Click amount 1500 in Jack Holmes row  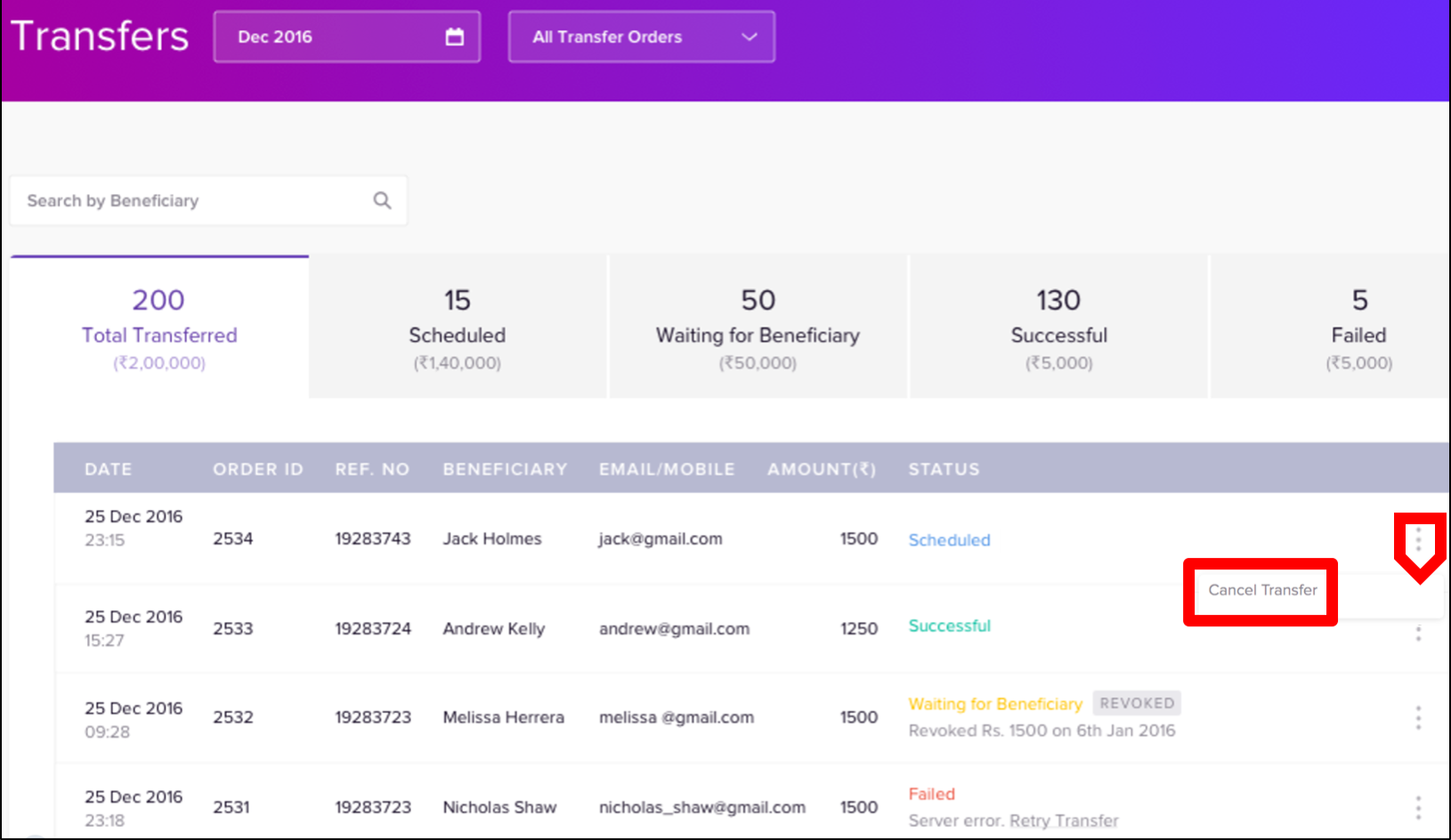coord(859,538)
